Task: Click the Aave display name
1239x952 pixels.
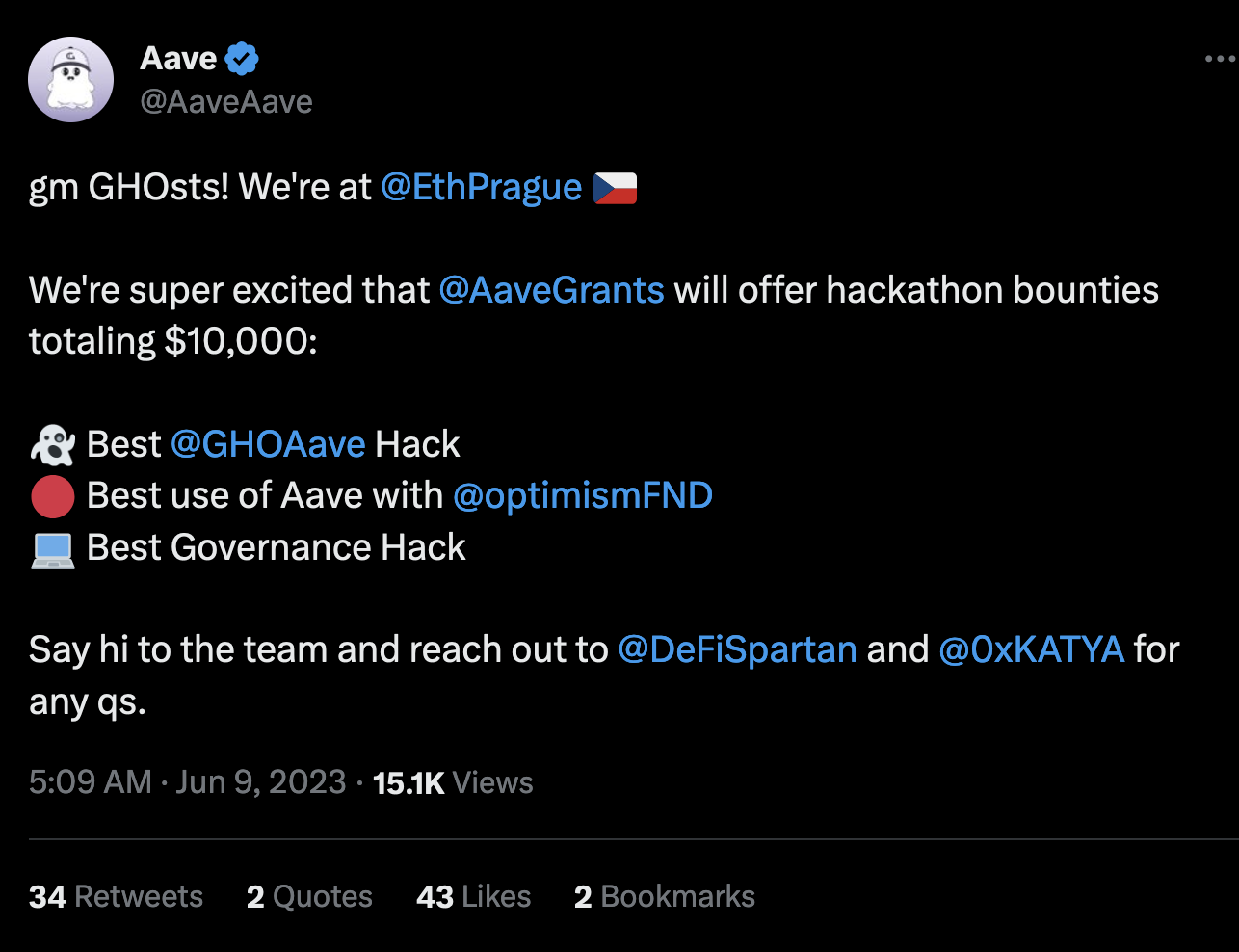Action: pos(178,59)
